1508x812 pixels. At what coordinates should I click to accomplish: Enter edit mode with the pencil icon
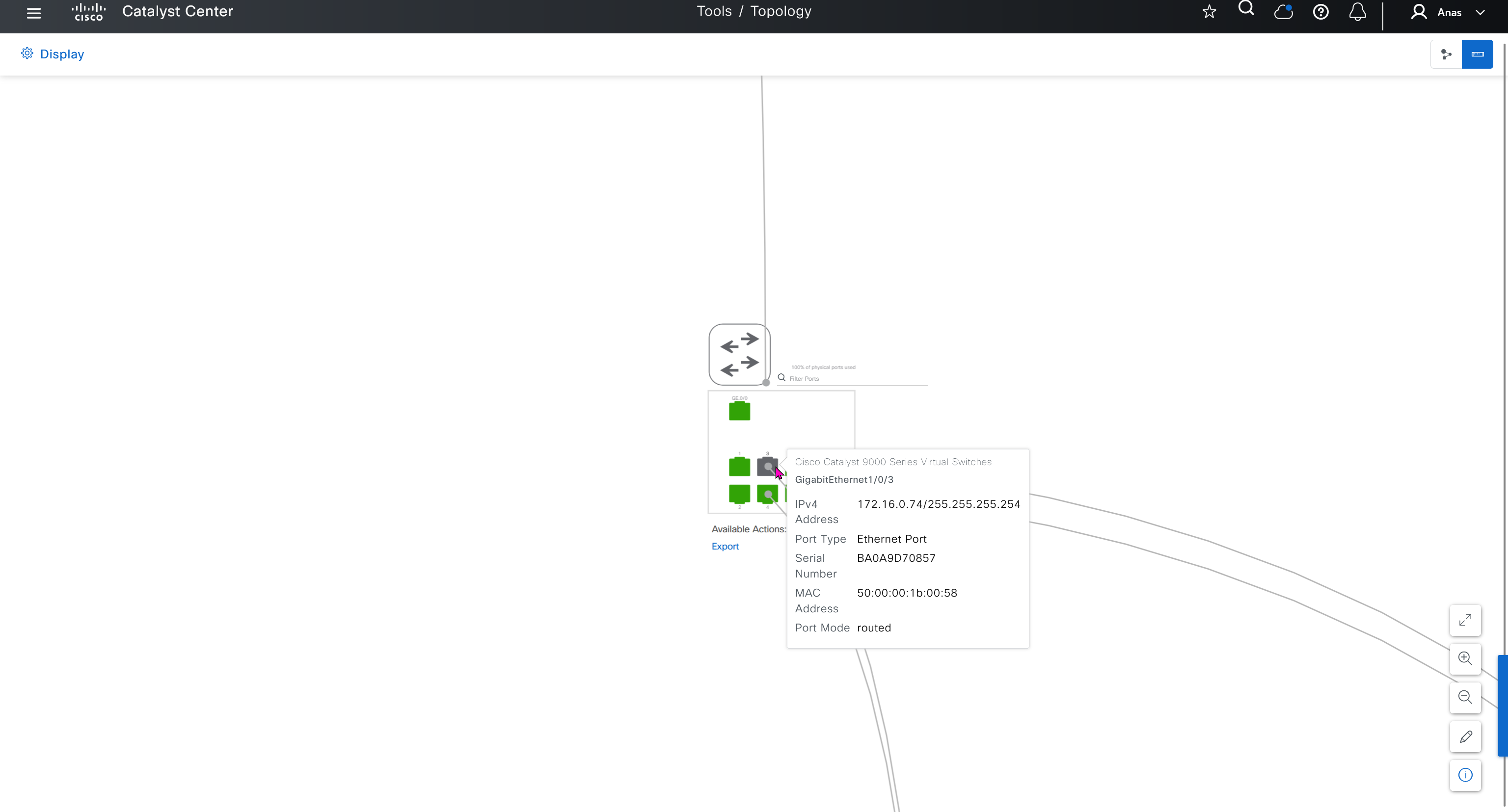point(1465,736)
